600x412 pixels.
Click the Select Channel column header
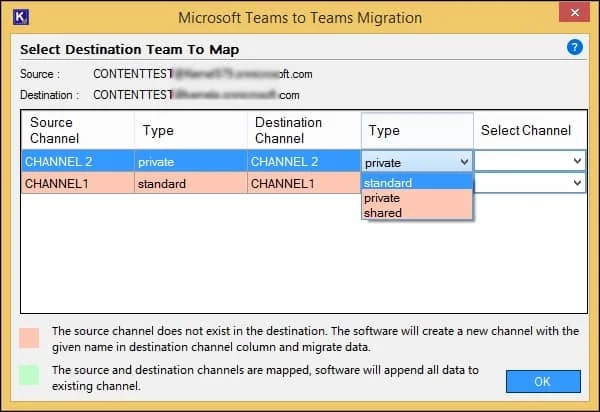(530, 130)
